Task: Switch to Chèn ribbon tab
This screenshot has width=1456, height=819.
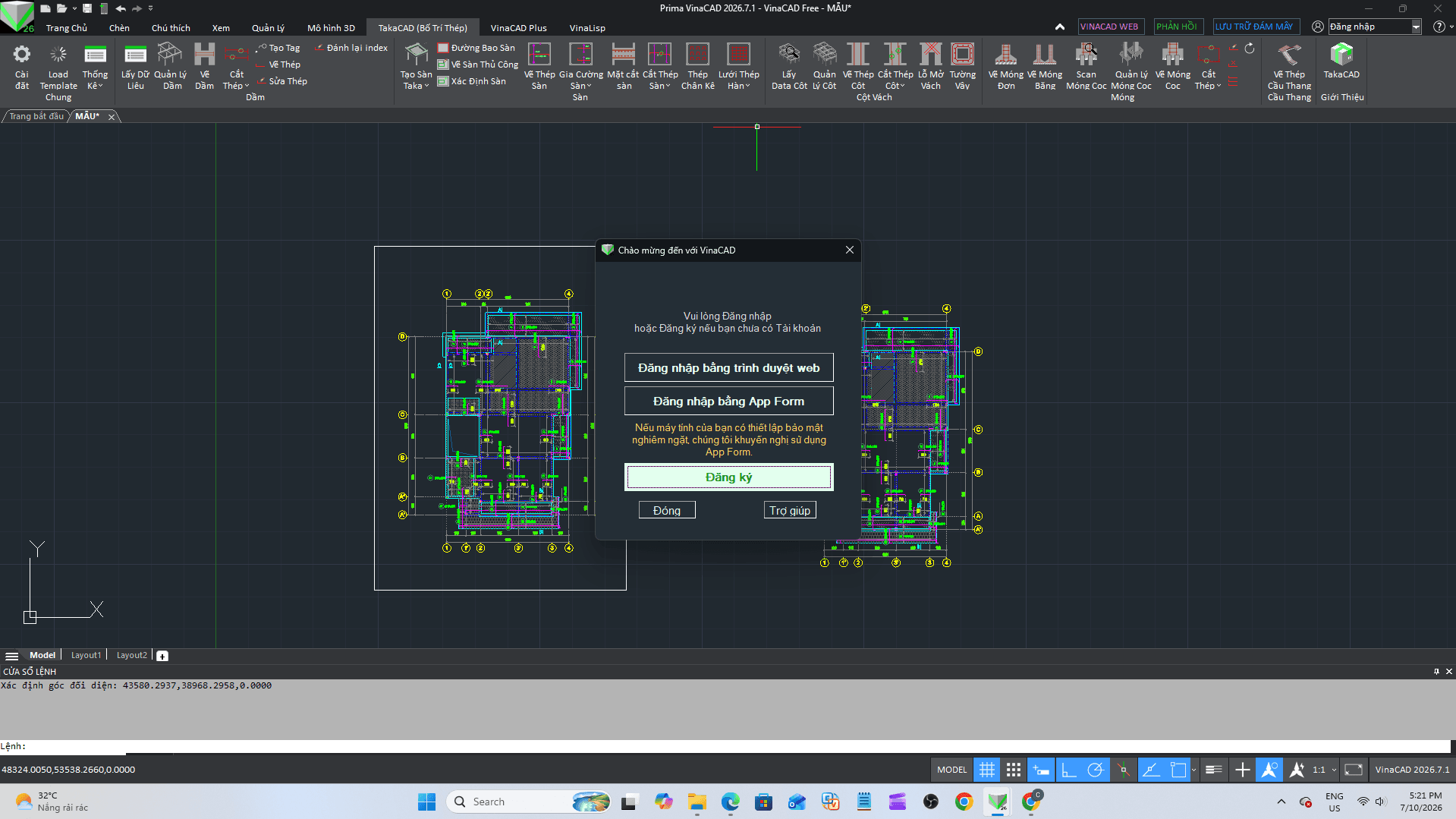Action: (x=119, y=28)
